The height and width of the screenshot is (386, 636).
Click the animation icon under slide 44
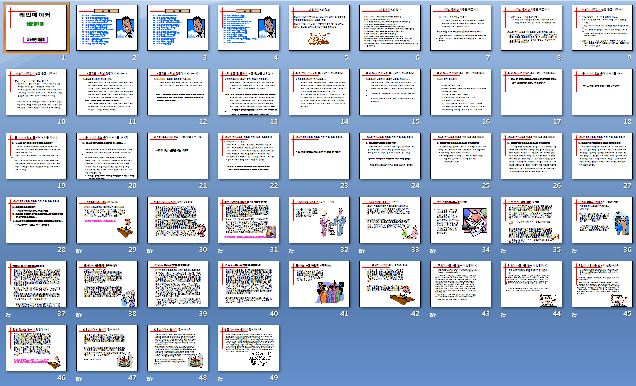click(x=503, y=315)
